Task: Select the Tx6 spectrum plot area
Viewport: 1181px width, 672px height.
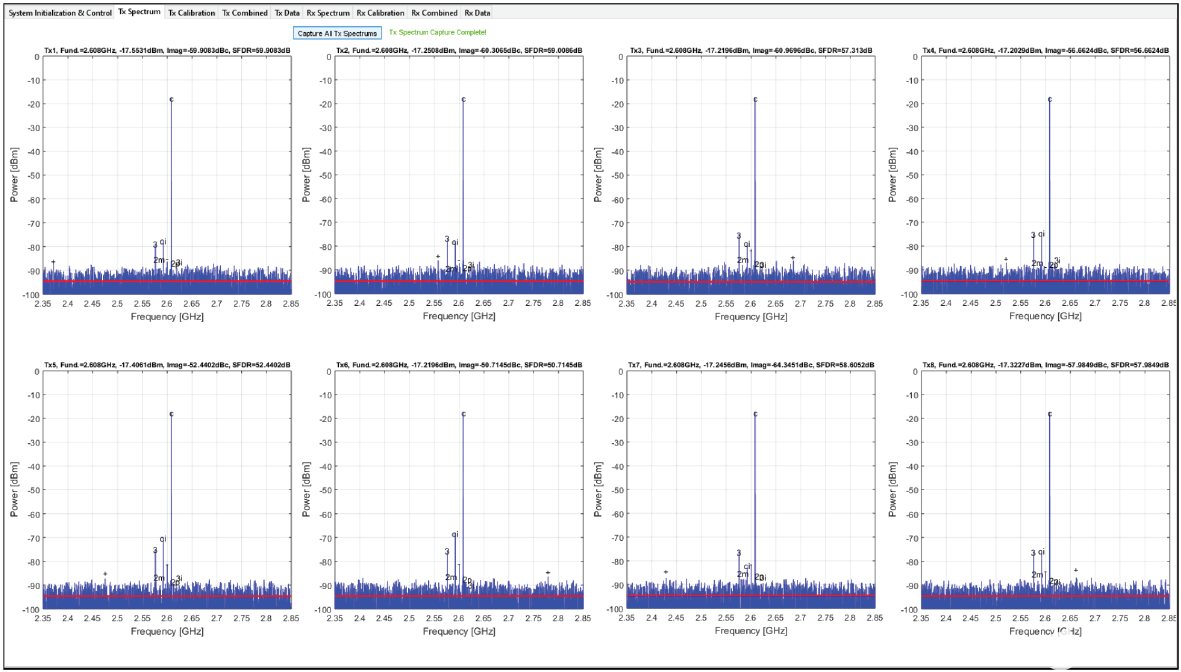Action: (459, 490)
